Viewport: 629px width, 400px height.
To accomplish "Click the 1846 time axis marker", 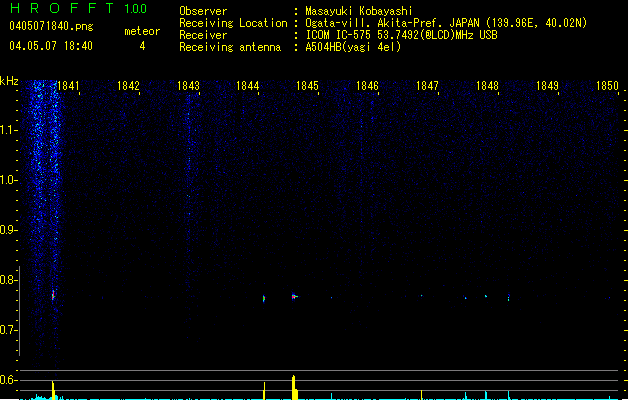I will click(x=367, y=86).
